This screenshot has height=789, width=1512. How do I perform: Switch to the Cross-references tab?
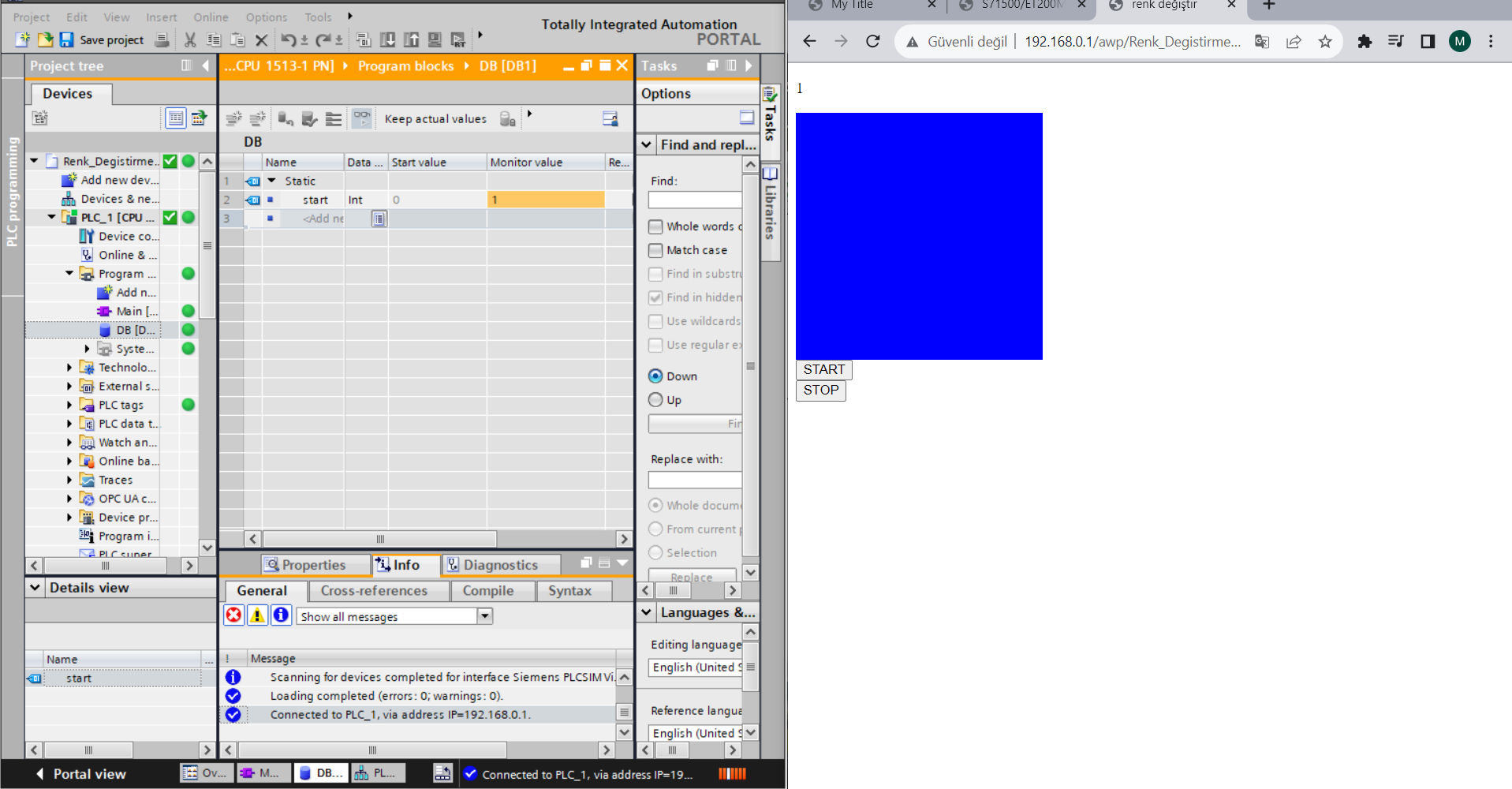click(x=374, y=590)
